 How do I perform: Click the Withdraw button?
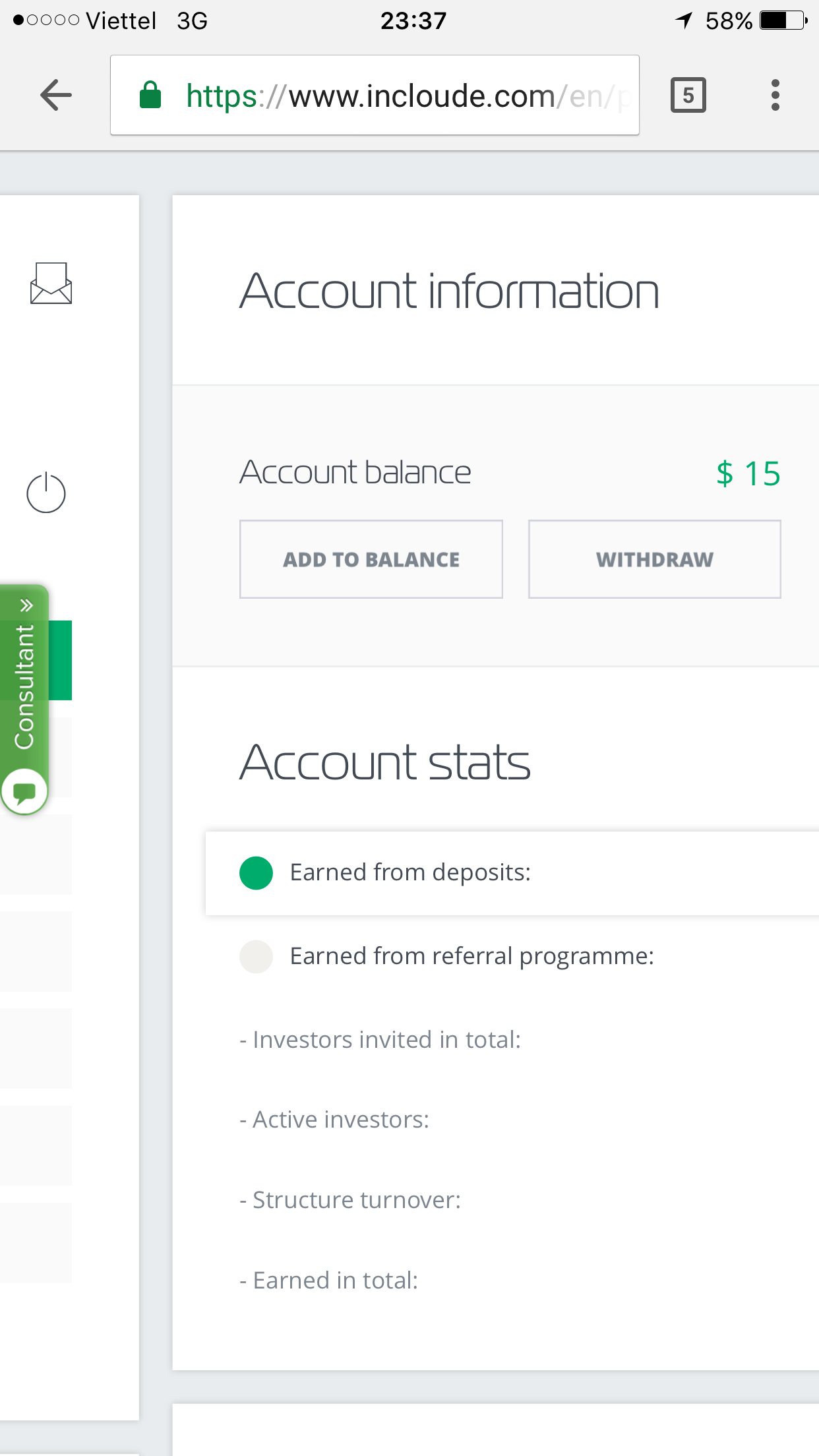coord(654,559)
